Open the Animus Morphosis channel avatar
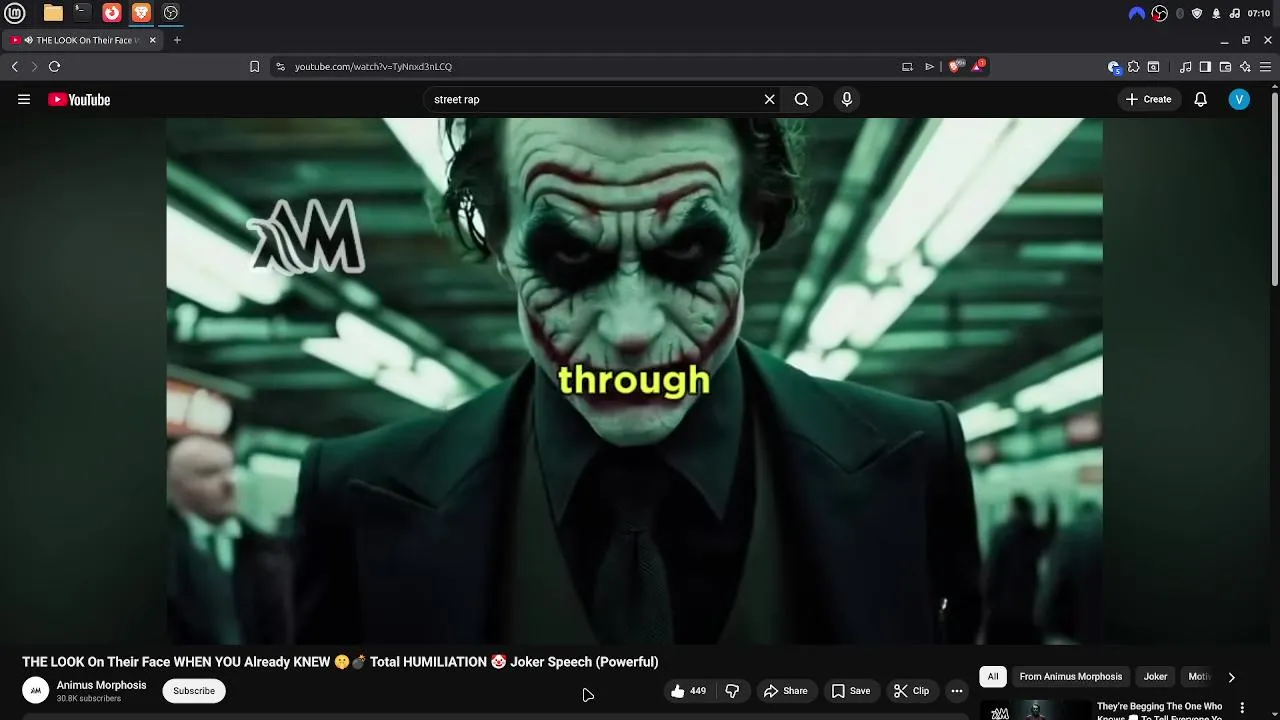The width and height of the screenshot is (1280, 720). click(x=36, y=690)
